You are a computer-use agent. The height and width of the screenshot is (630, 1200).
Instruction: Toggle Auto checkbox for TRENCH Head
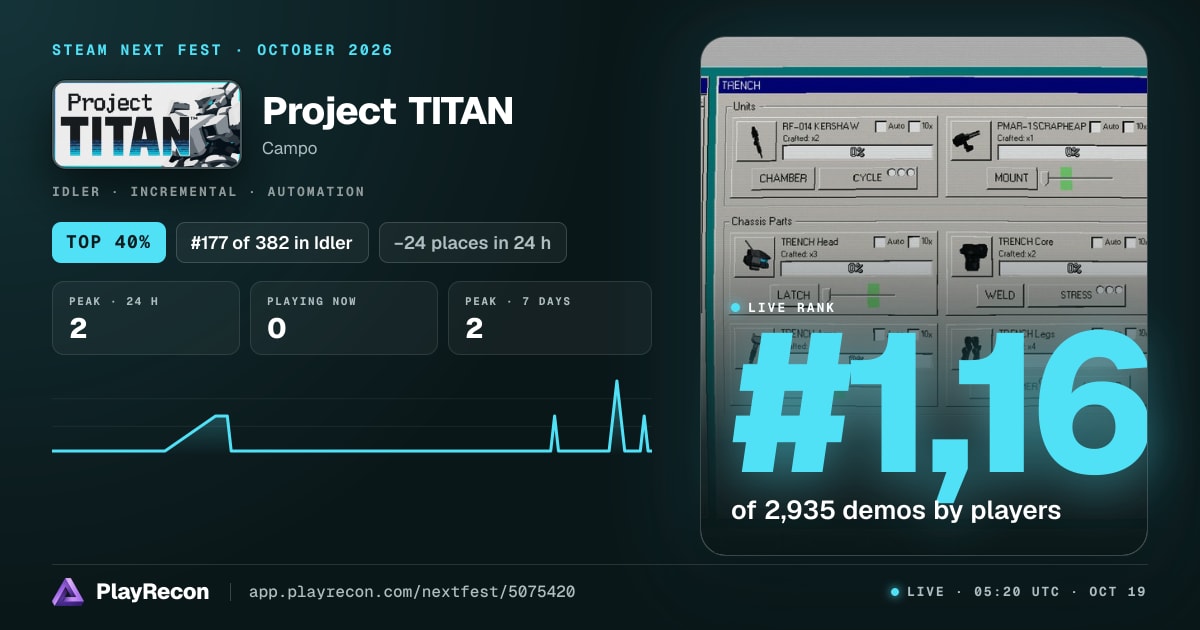coord(880,241)
